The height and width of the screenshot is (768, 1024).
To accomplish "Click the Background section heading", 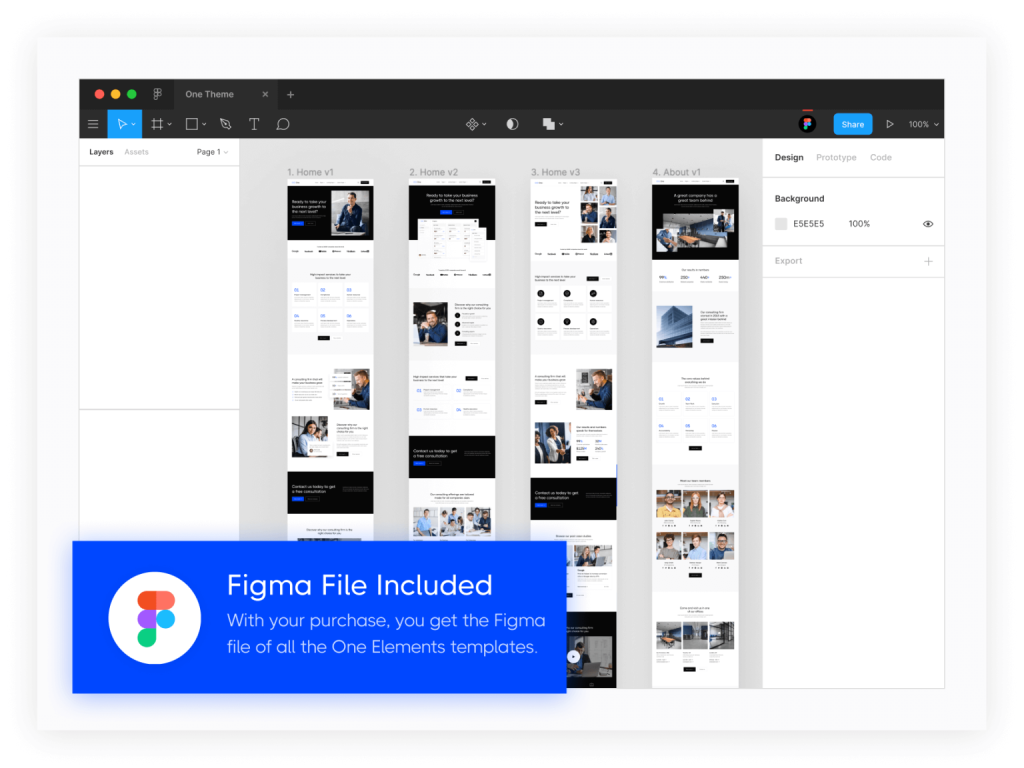I will 799,199.
